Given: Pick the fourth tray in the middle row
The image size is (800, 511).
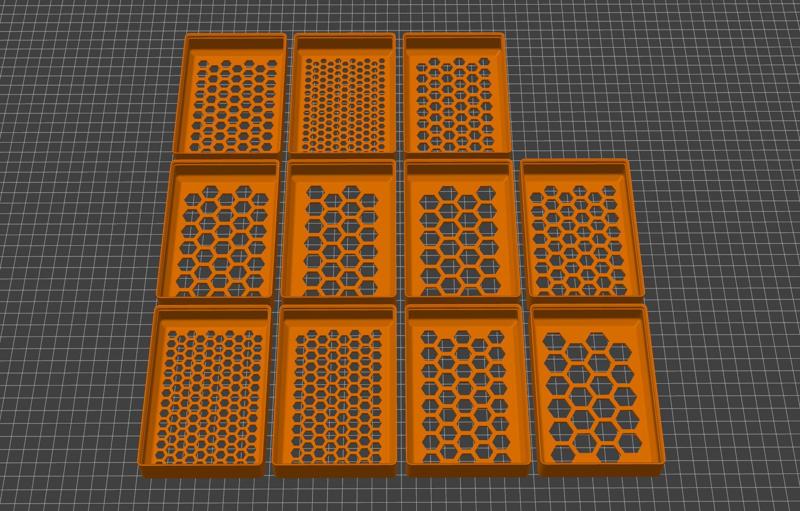Looking at the screenshot, I should (x=582, y=231).
